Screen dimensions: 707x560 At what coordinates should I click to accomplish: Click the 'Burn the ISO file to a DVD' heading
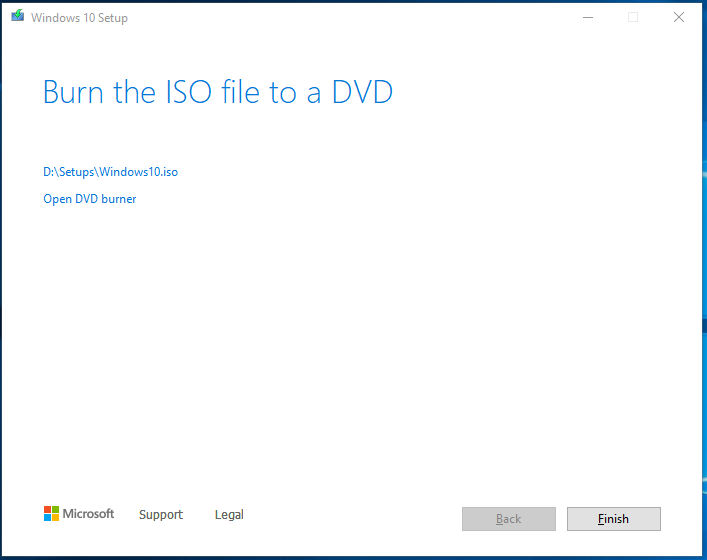point(218,92)
